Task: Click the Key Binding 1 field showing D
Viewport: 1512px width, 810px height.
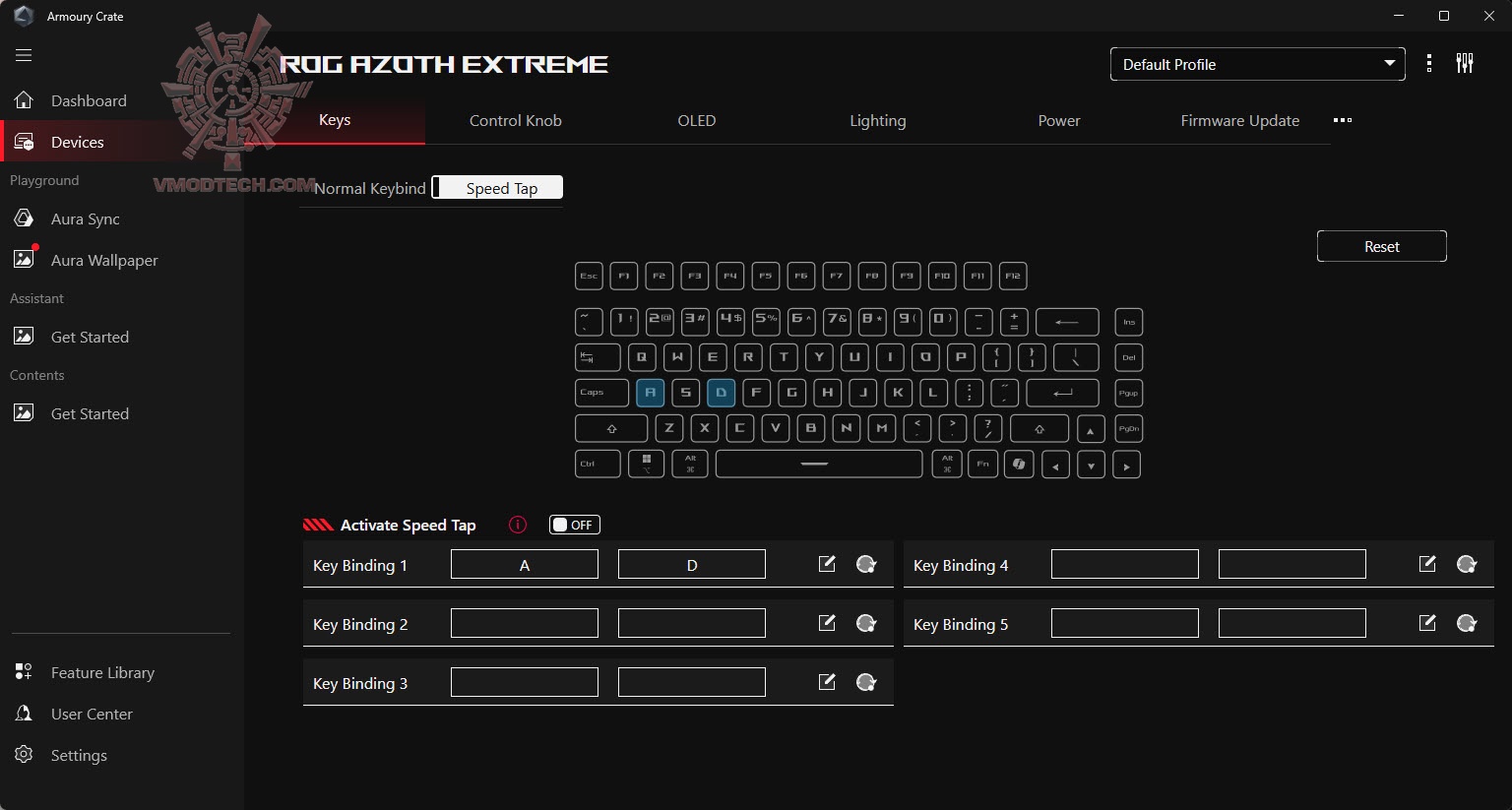Action: coord(692,564)
